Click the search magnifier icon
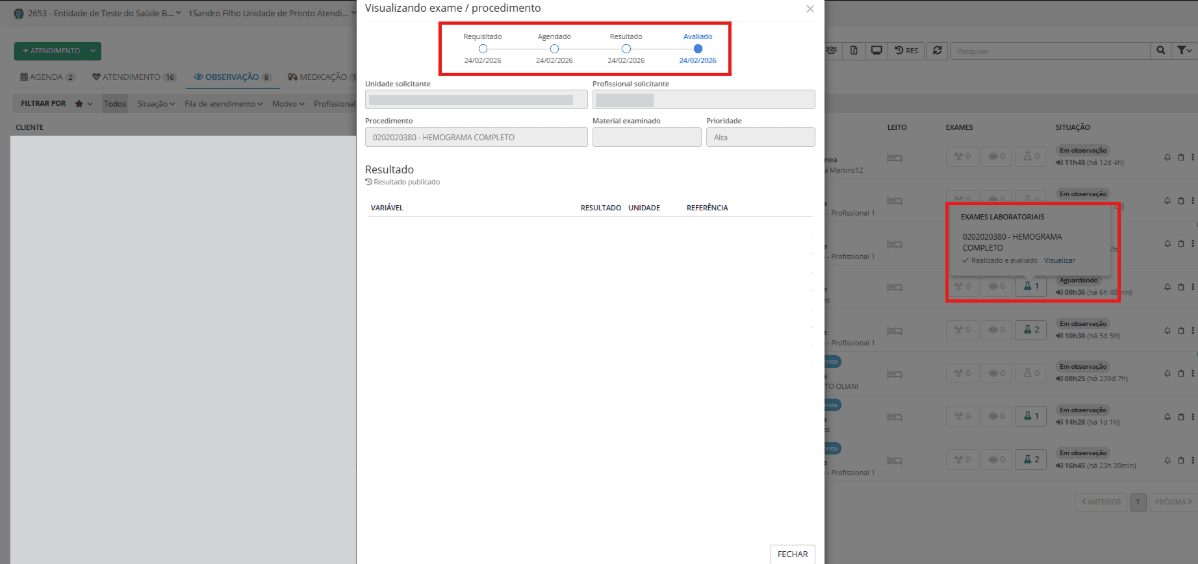The height and width of the screenshot is (564, 1198). pos(1161,50)
